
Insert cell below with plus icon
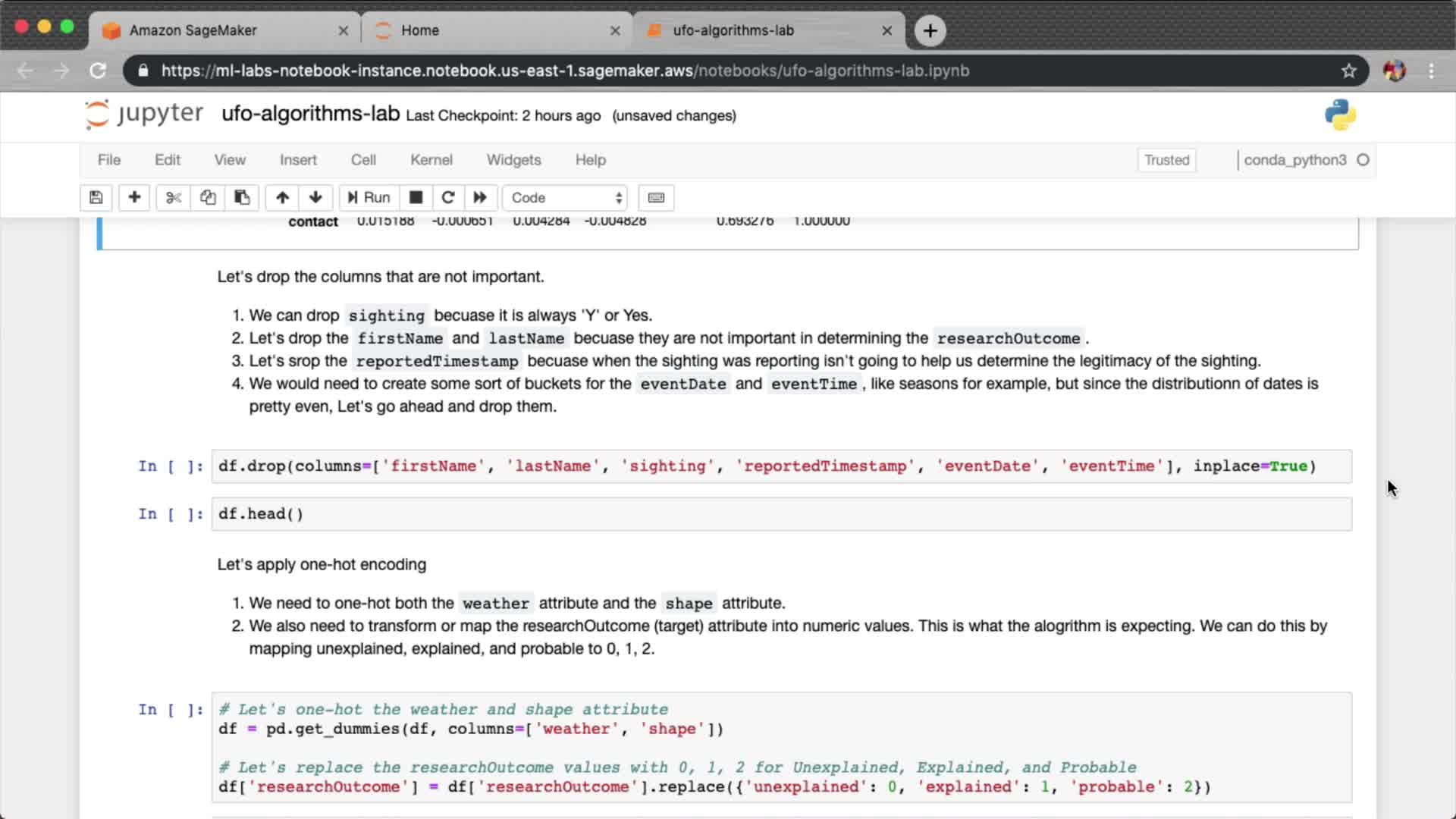(x=134, y=198)
